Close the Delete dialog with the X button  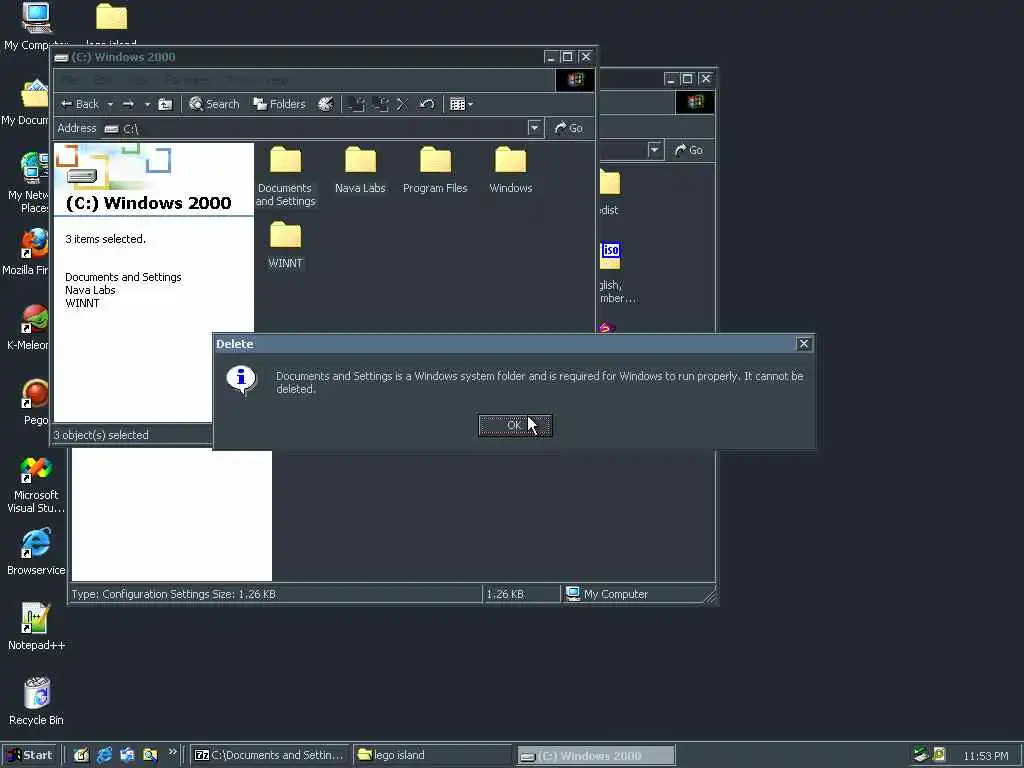(804, 344)
